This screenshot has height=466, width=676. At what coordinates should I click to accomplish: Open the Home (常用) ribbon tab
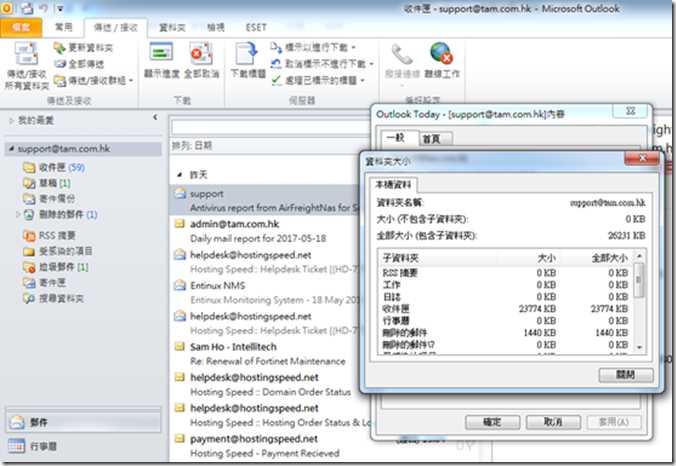(x=64, y=27)
